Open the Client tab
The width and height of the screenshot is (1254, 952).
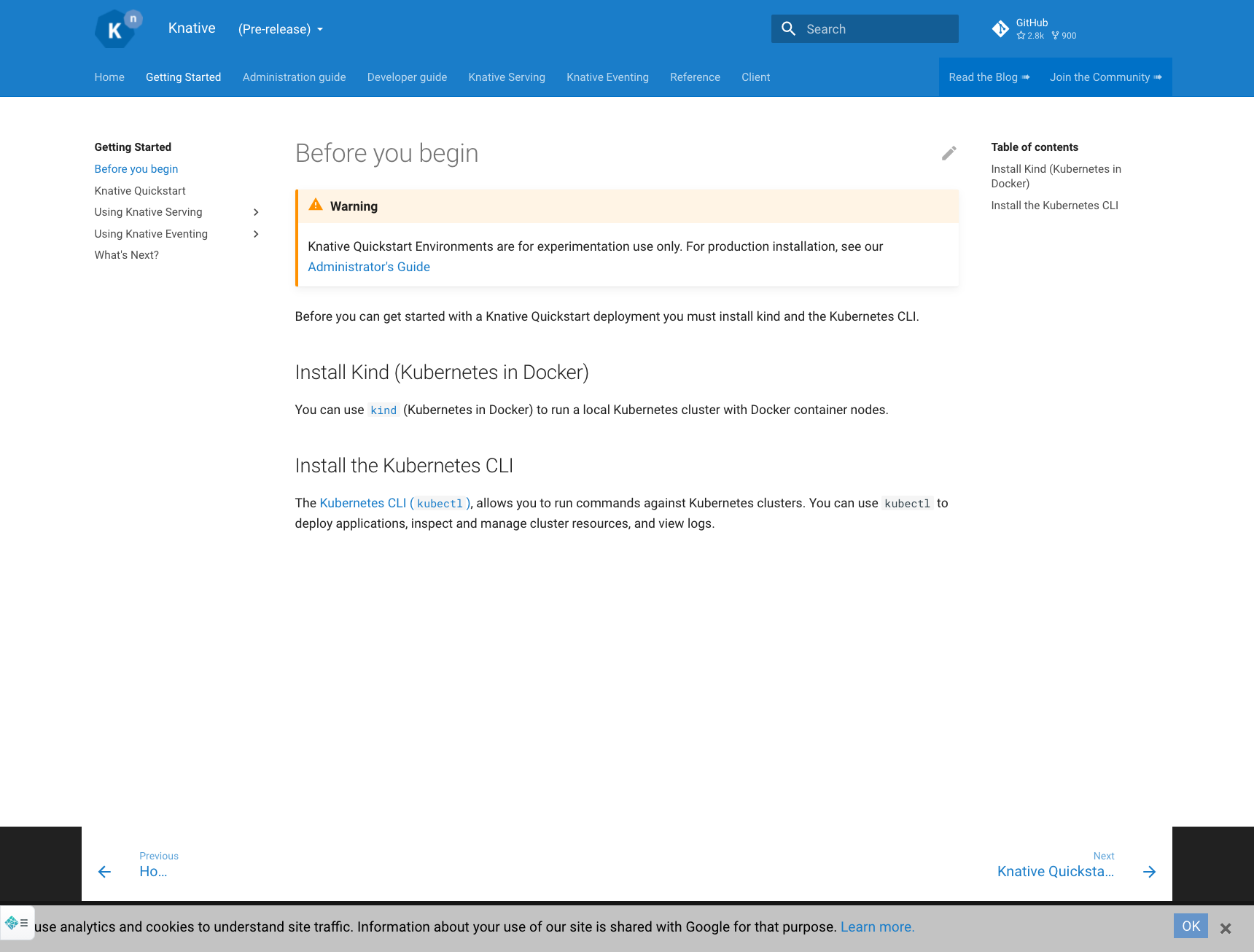[x=755, y=77]
